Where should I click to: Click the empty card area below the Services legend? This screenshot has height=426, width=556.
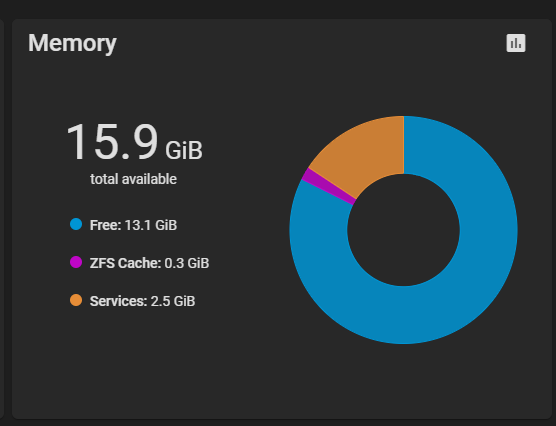click(x=142, y=362)
